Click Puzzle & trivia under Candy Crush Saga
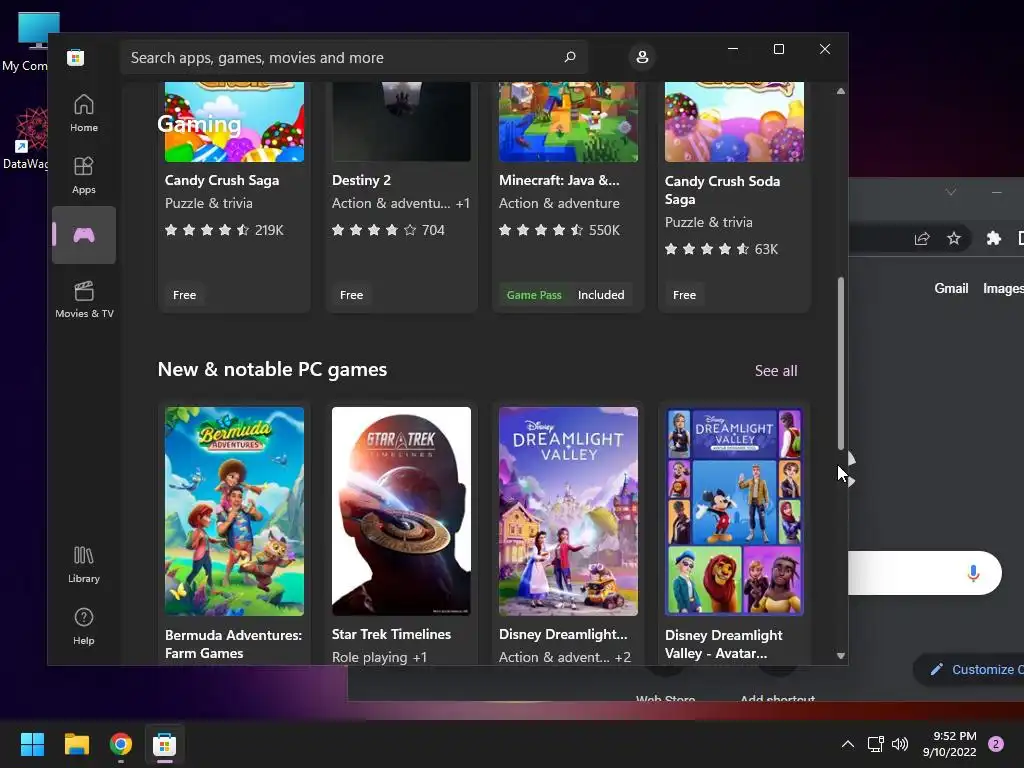1024x768 pixels. click(208, 203)
